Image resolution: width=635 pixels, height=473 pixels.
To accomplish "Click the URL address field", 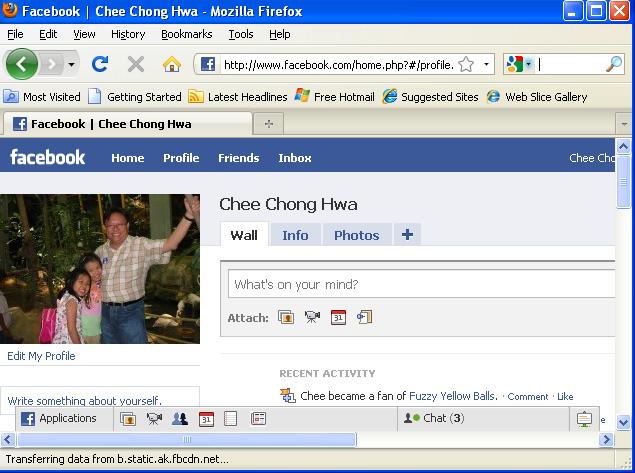I will coord(338,65).
